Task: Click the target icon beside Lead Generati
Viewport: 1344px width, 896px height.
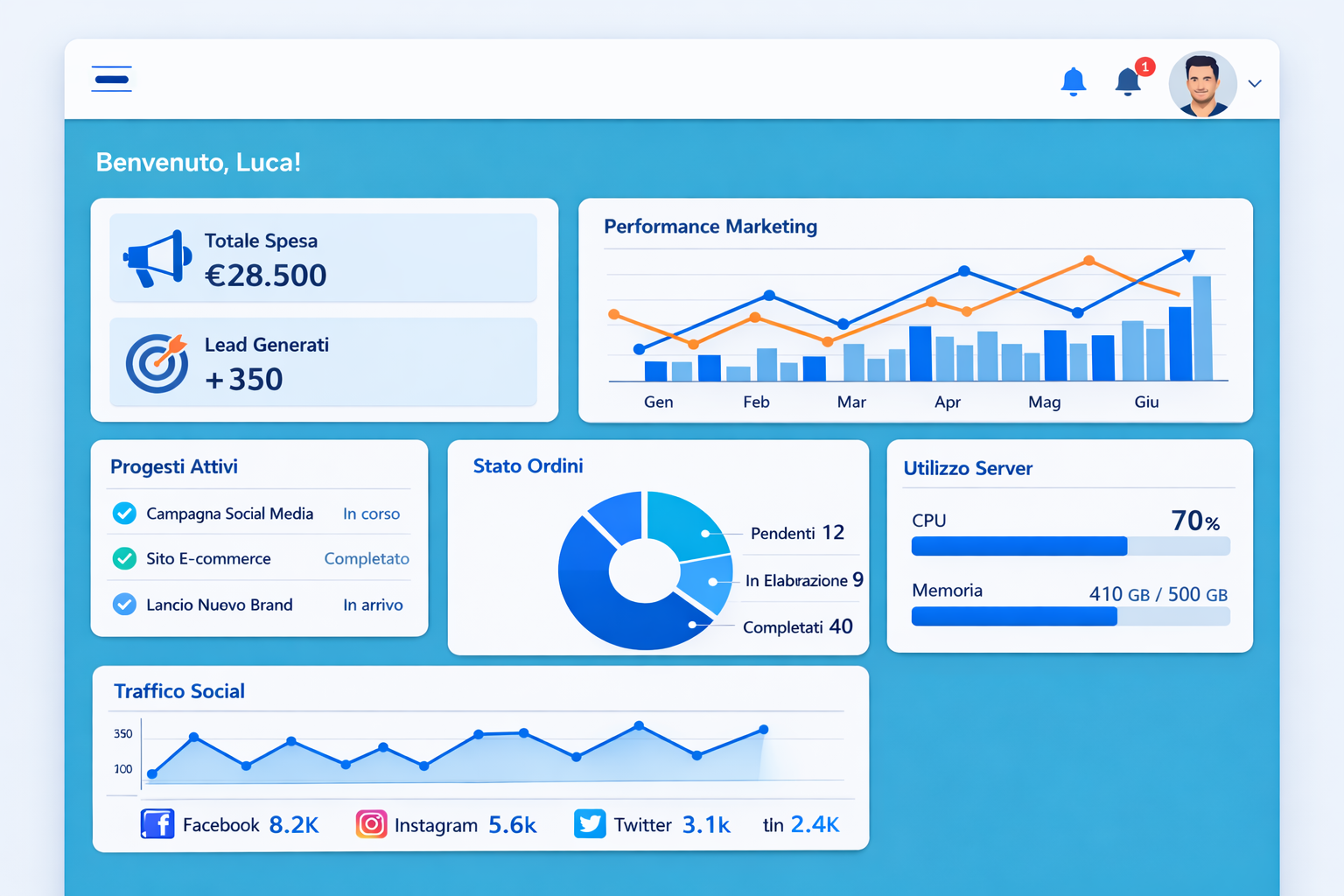Action: click(157, 362)
